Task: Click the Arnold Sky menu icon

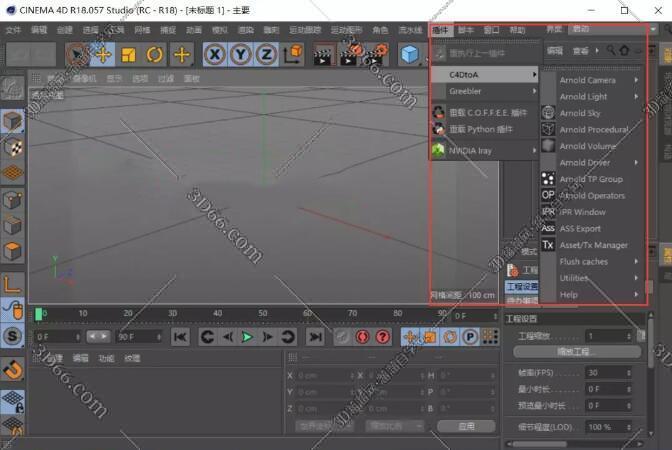Action: 548,113
